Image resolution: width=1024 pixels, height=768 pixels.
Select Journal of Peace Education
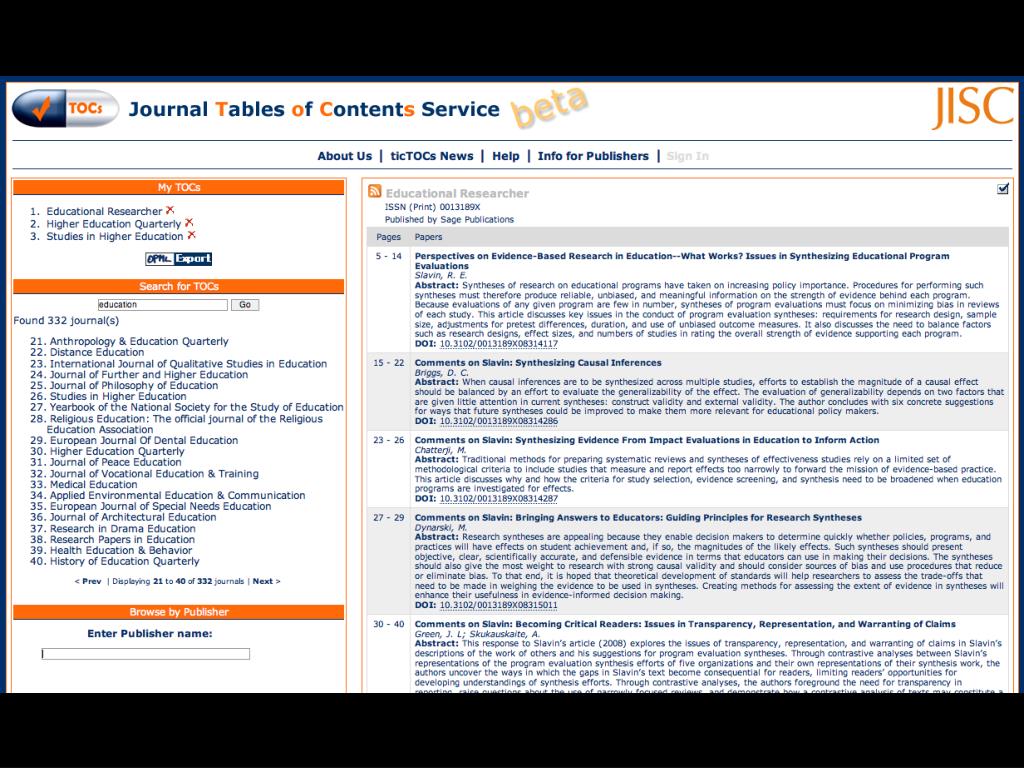[x=116, y=462]
